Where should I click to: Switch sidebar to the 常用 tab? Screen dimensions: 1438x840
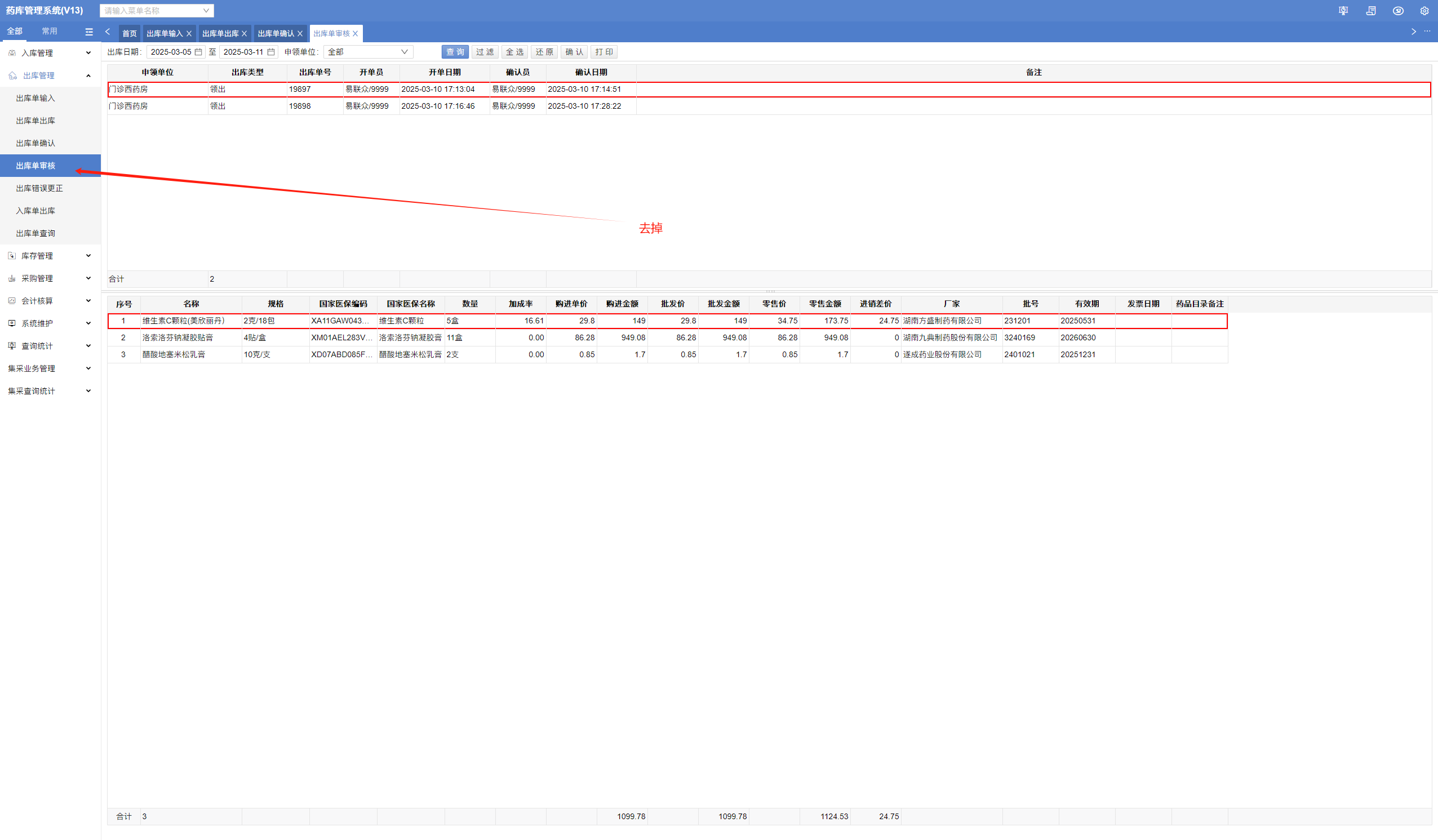[50, 32]
